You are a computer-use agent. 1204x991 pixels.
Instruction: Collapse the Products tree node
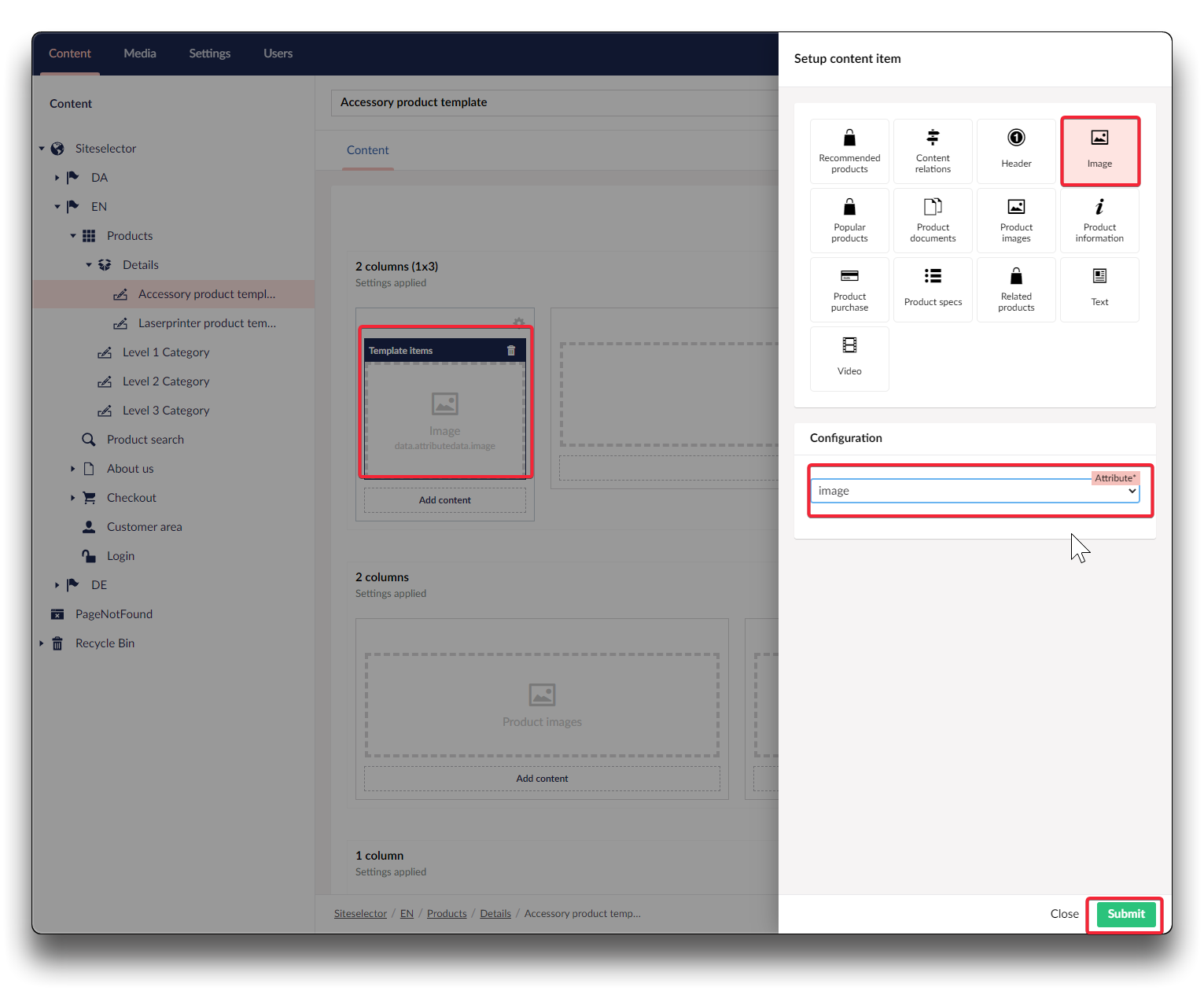coord(73,236)
